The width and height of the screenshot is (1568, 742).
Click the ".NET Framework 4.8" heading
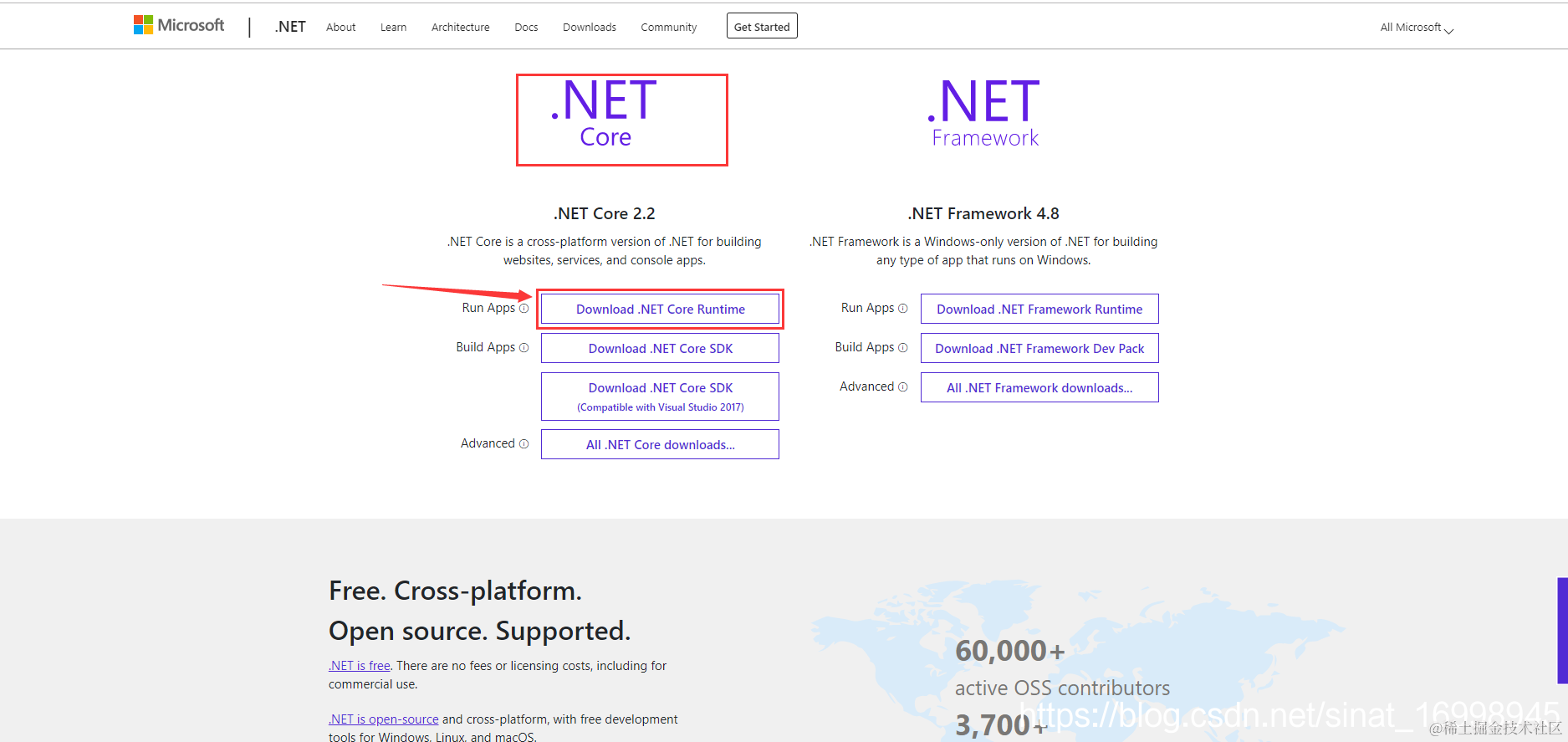[983, 213]
